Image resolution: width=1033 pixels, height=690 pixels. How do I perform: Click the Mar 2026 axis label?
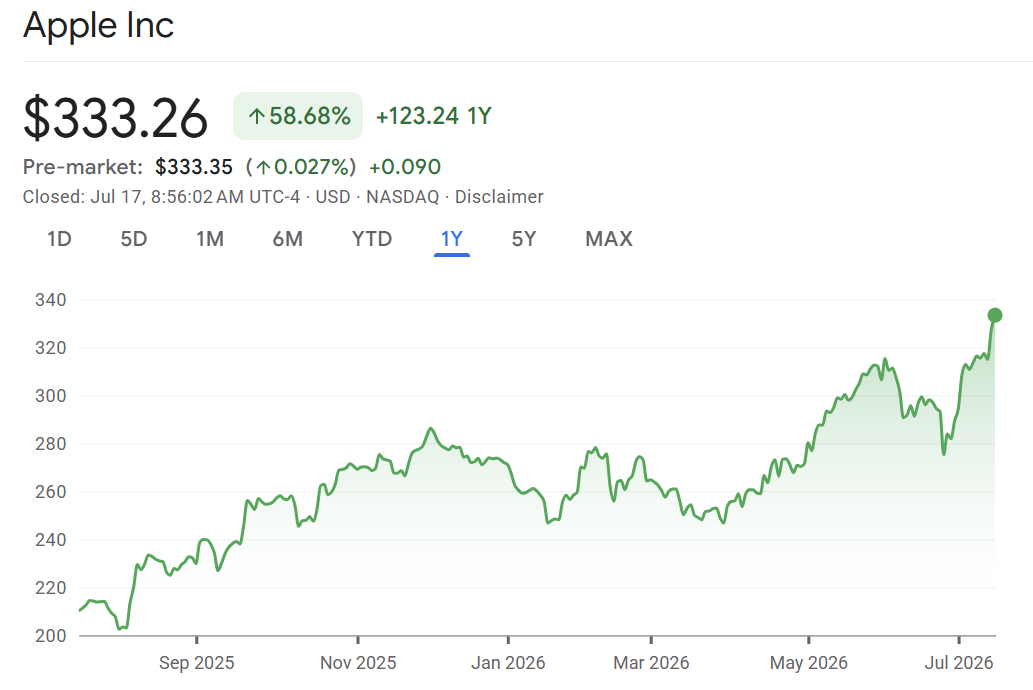click(651, 663)
